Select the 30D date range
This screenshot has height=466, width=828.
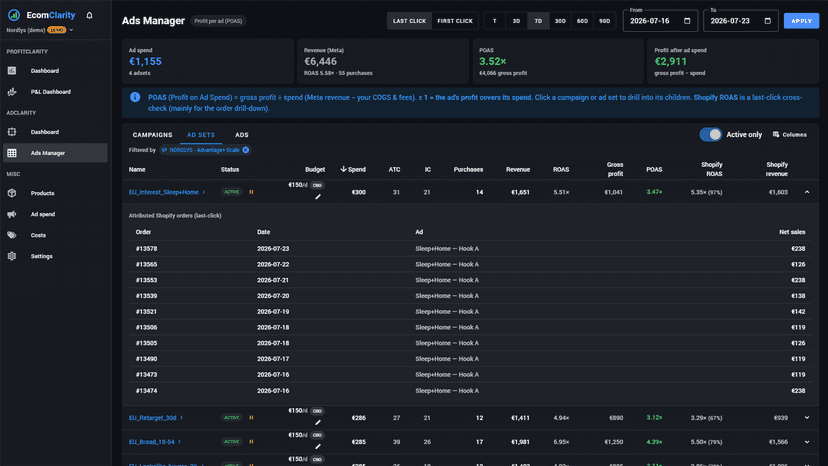point(560,21)
